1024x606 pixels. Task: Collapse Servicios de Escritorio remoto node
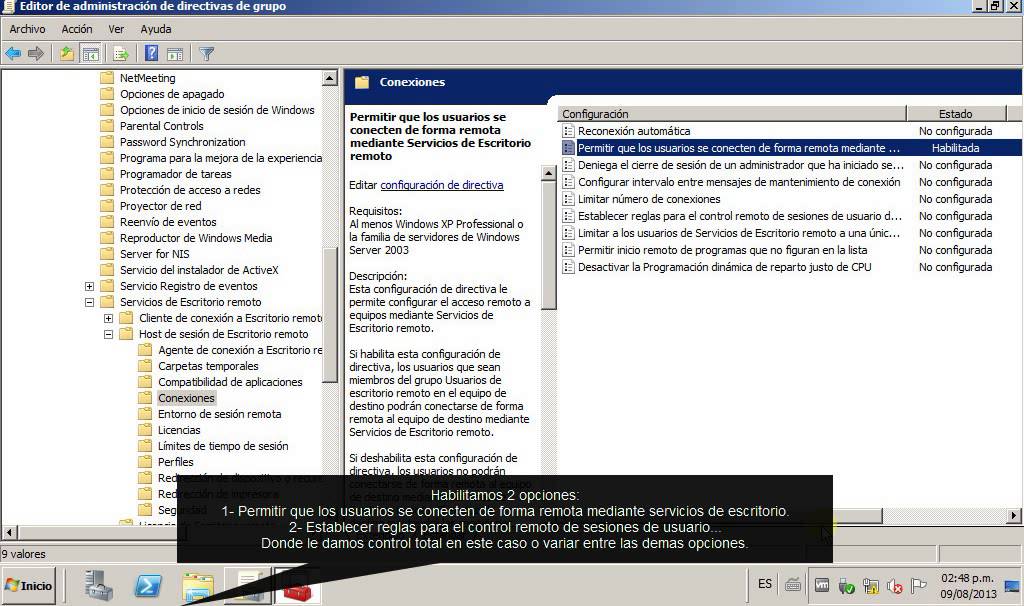point(89,302)
